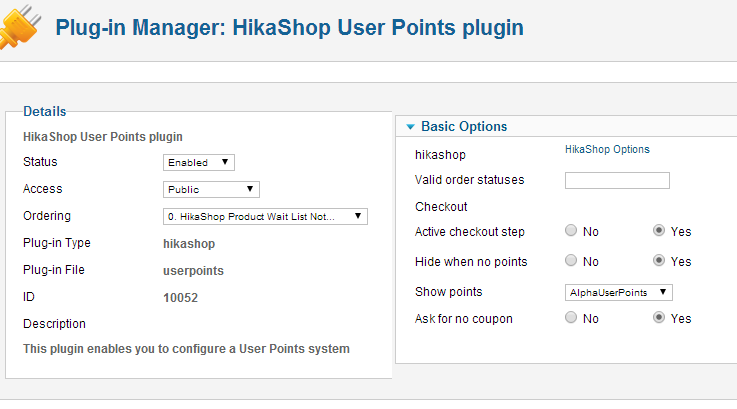Click the Valid order statuses text field
This screenshot has width=737, height=409.
click(x=617, y=181)
